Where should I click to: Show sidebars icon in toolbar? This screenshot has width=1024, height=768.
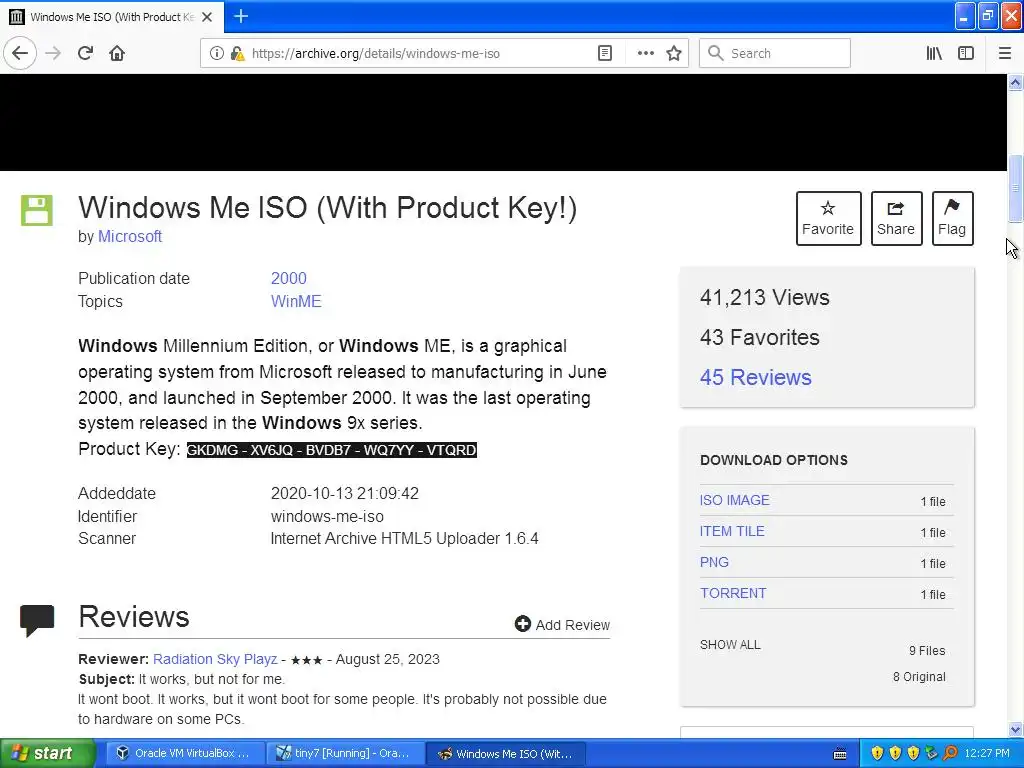pos(966,53)
